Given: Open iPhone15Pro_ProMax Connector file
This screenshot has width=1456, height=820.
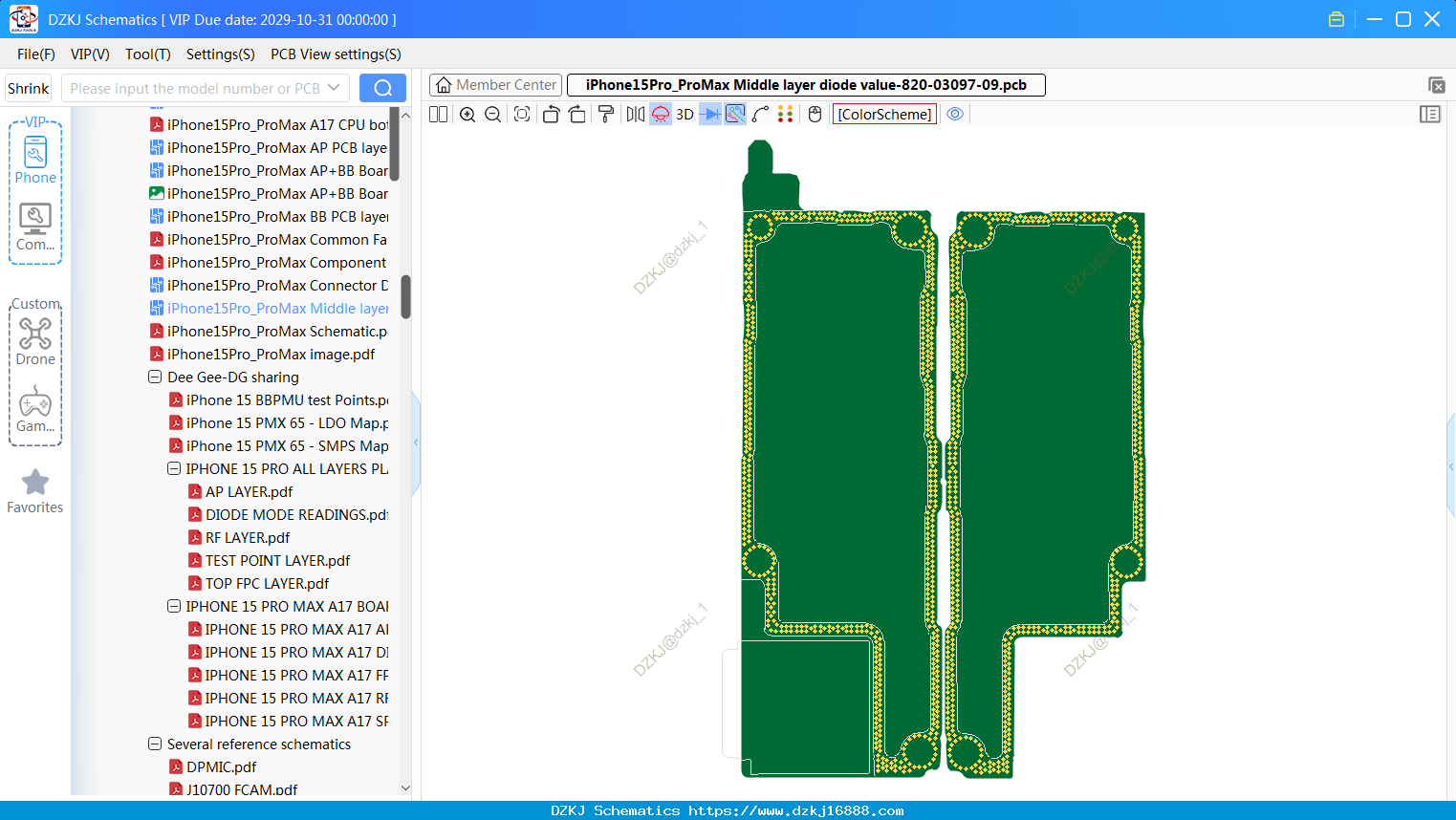Looking at the screenshot, I should 269,285.
